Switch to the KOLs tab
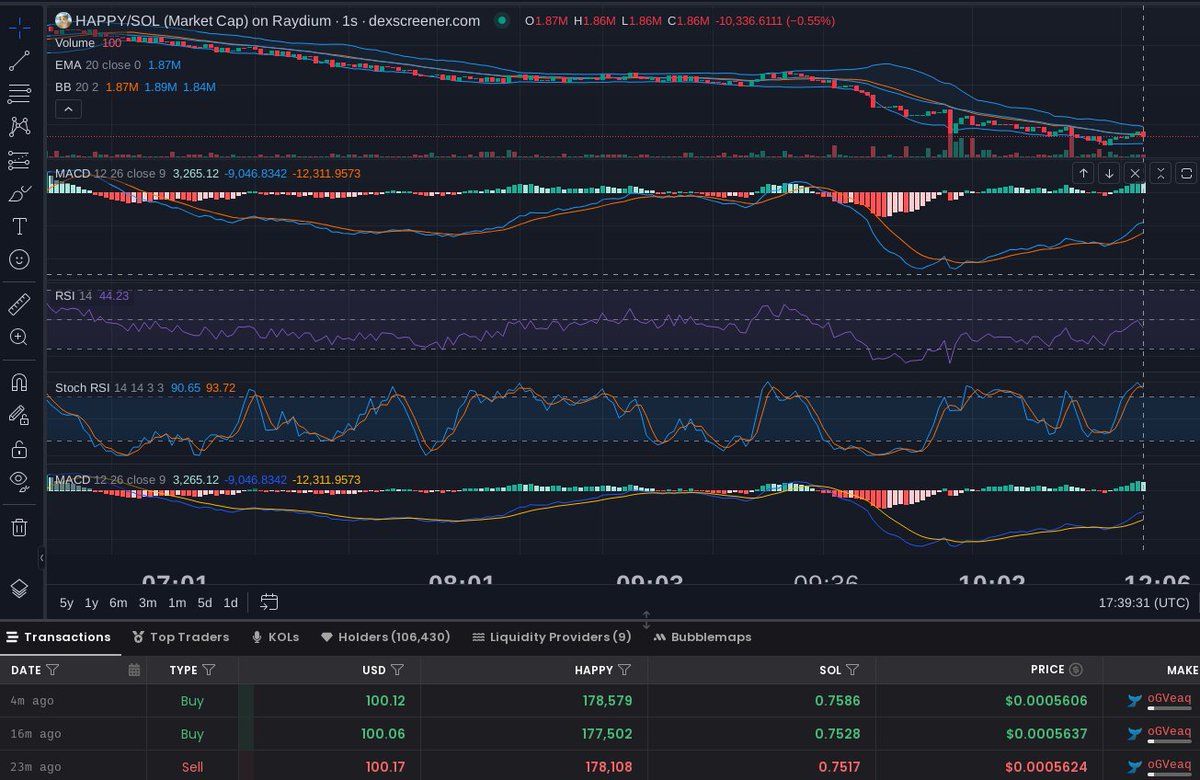Screen dimensions: 1200x780 tap(275, 637)
